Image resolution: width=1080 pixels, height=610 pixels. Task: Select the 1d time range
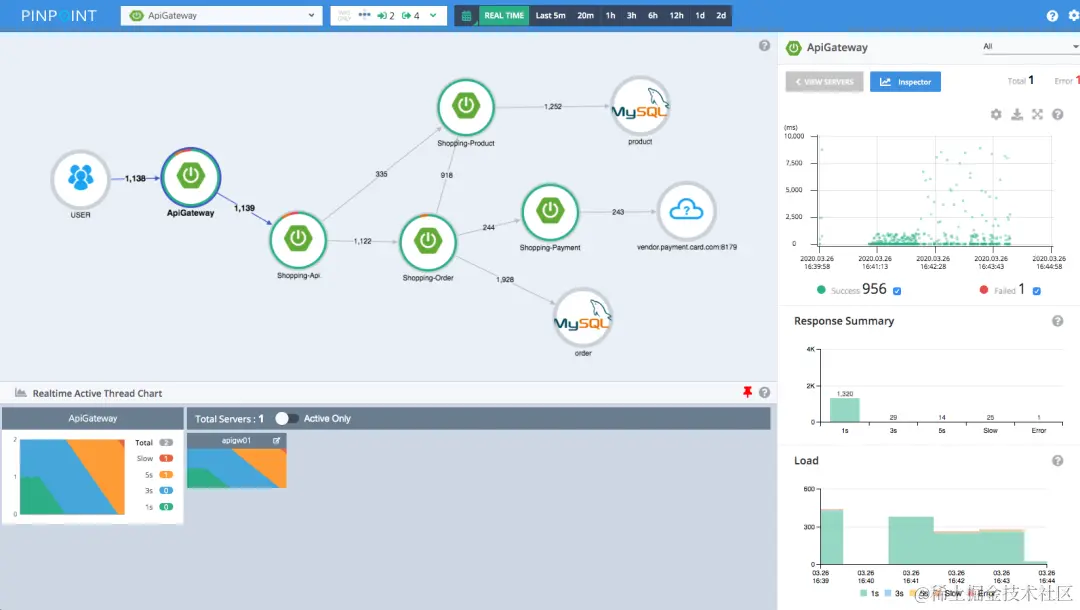(700, 15)
